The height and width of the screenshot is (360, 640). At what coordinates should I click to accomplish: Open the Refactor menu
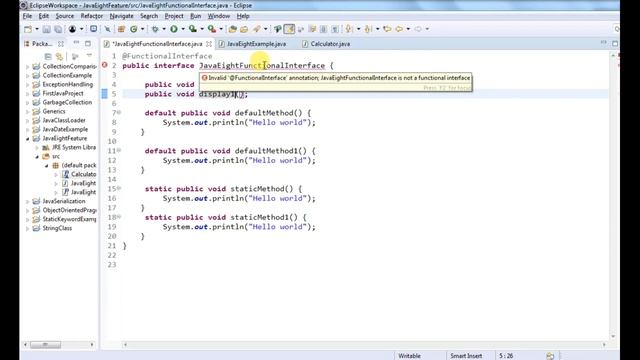[x=91, y=16]
